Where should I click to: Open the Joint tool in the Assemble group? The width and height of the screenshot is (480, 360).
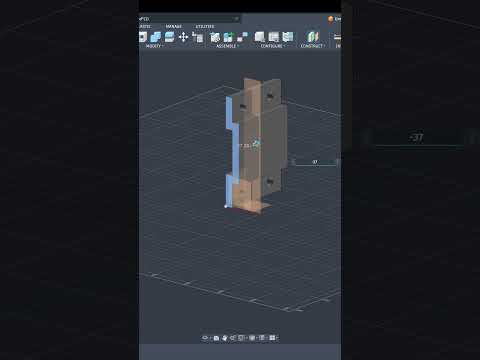215,37
